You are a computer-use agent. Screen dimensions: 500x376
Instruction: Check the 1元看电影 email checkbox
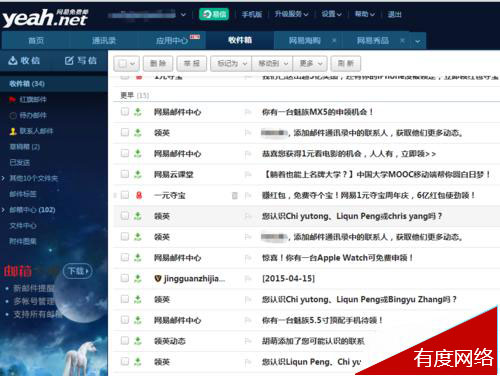point(125,153)
